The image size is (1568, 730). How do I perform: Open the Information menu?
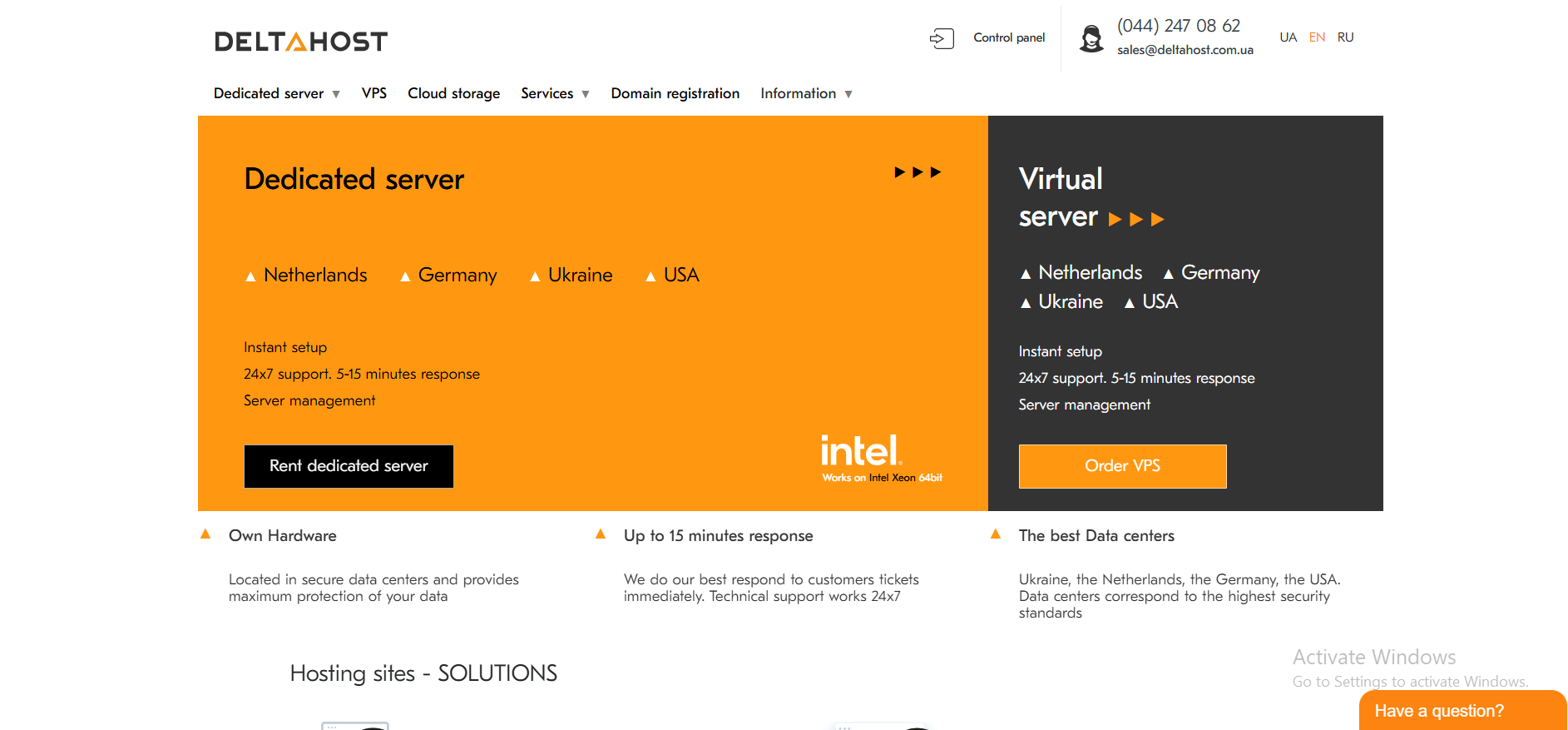[x=799, y=93]
